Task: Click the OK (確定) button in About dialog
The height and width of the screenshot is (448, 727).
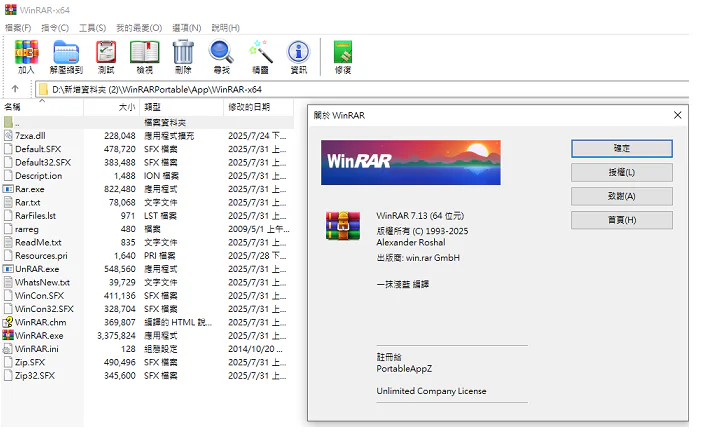Action: (x=622, y=148)
